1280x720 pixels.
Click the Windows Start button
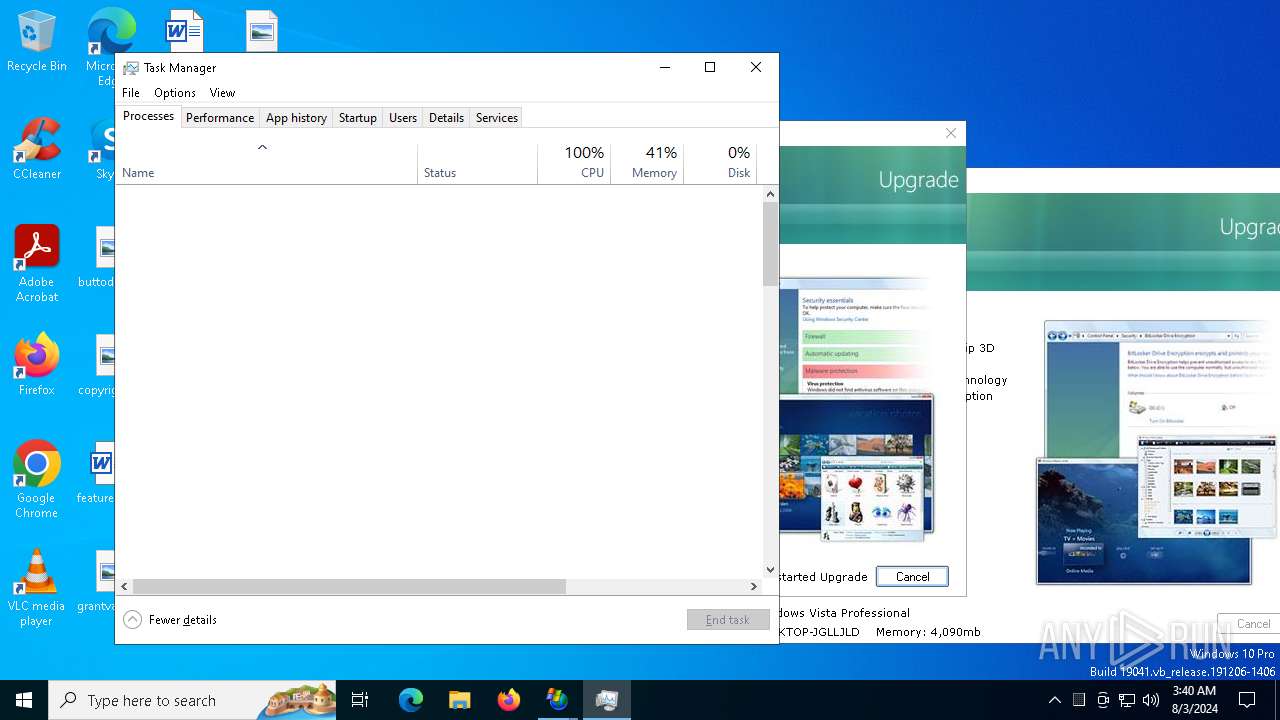point(24,700)
